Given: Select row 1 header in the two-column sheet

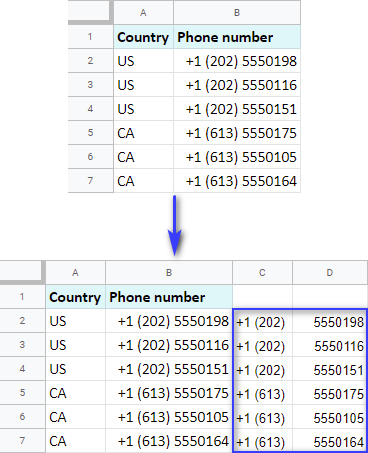Looking at the screenshot, I should click(x=91, y=37).
